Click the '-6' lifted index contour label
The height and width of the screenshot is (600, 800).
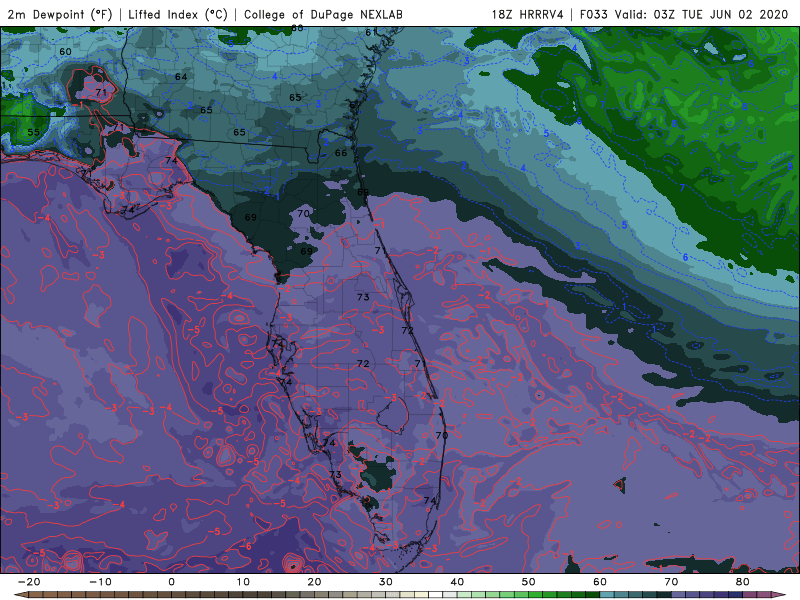tap(245, 546)
